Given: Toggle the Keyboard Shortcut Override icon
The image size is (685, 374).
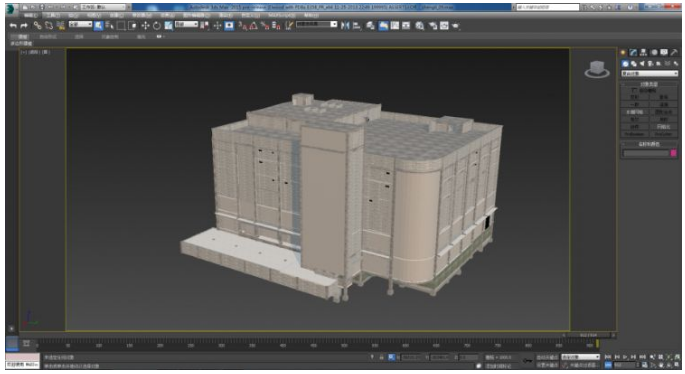Looking at the screenshot, I should click(229, 26).
